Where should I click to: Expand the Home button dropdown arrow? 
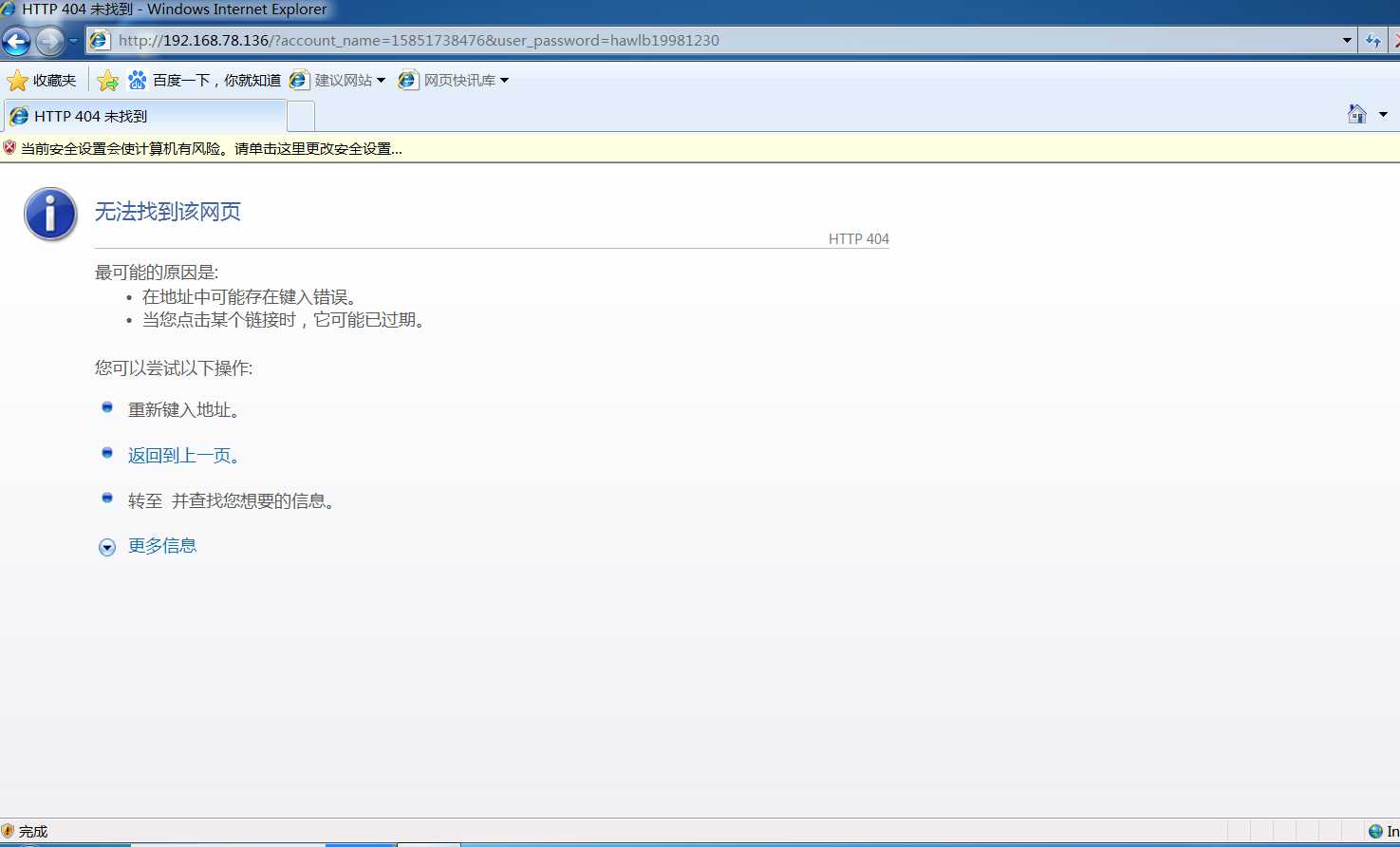(x=1383, y=114)
